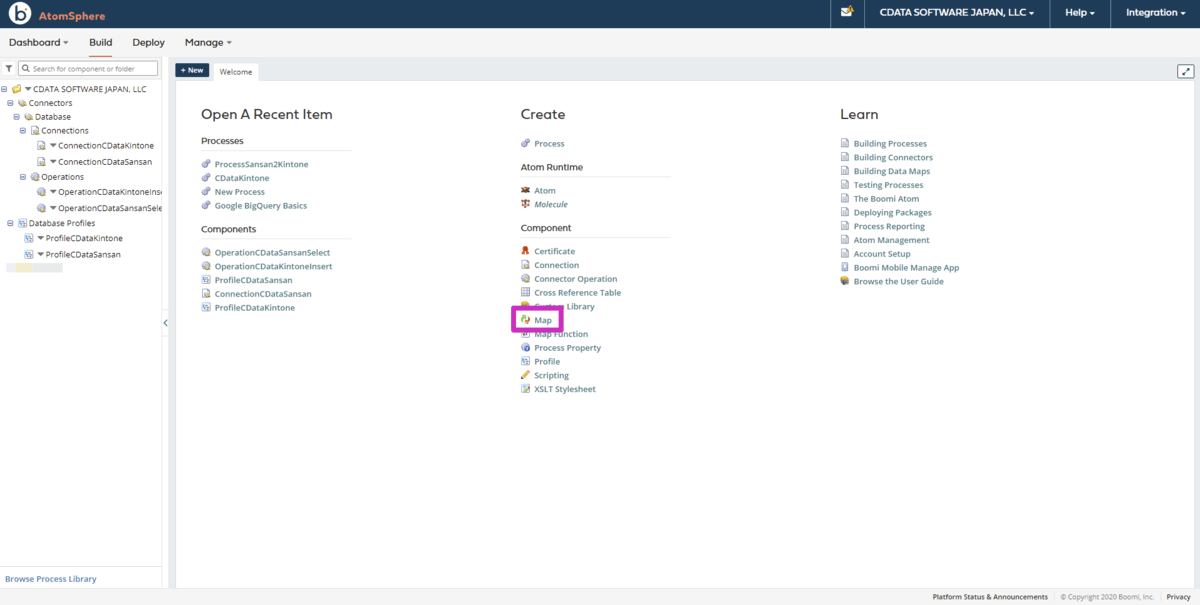The width and height of the screenshot is (1200, 605).
Task: Select ConnectionCDataSansan in the explorer tree
Action: (105, 162)
